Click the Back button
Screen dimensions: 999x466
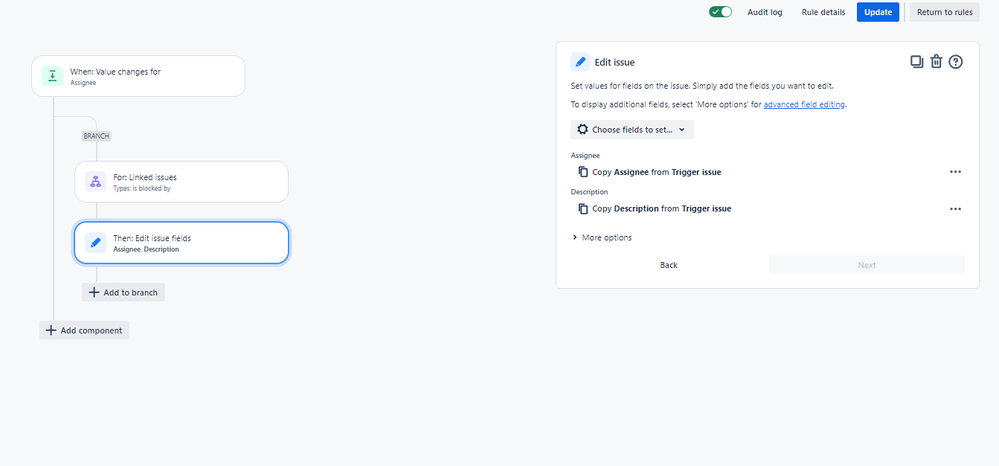pyautogui.click(x=669, y=265)
